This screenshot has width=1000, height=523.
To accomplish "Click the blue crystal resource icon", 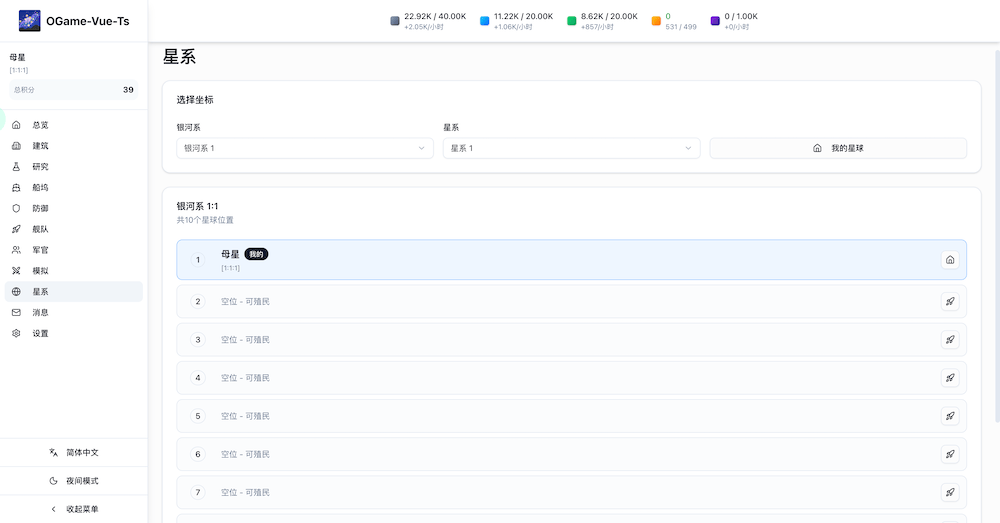I will point(485,21).
